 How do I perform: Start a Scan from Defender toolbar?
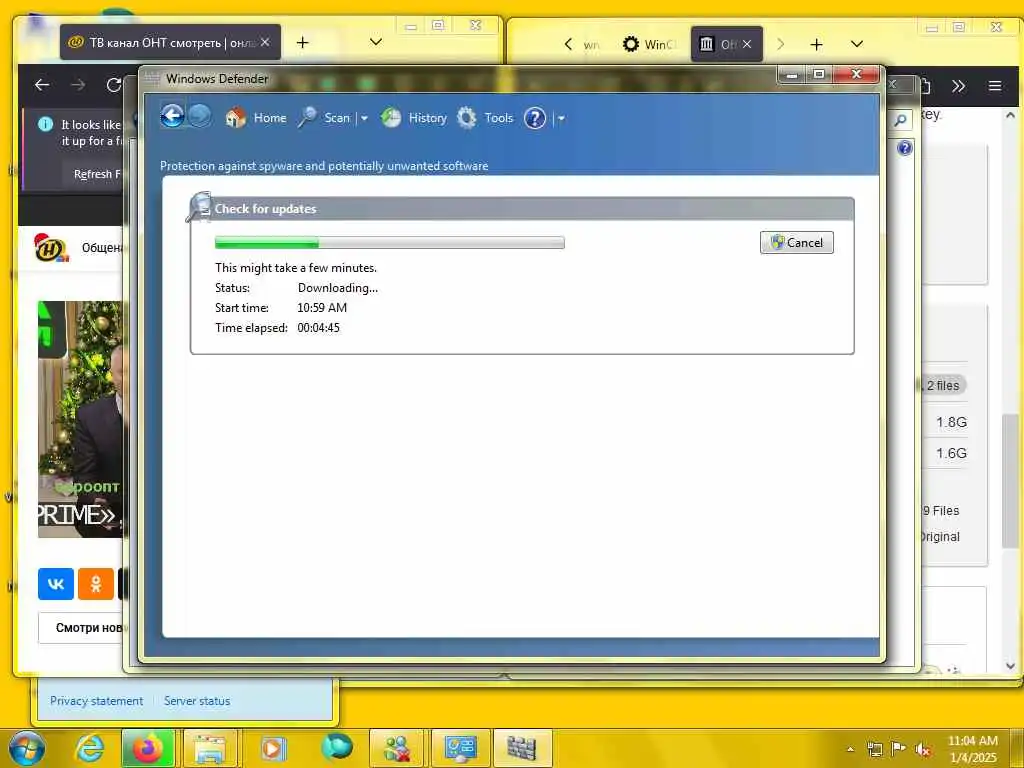[325, 118]
